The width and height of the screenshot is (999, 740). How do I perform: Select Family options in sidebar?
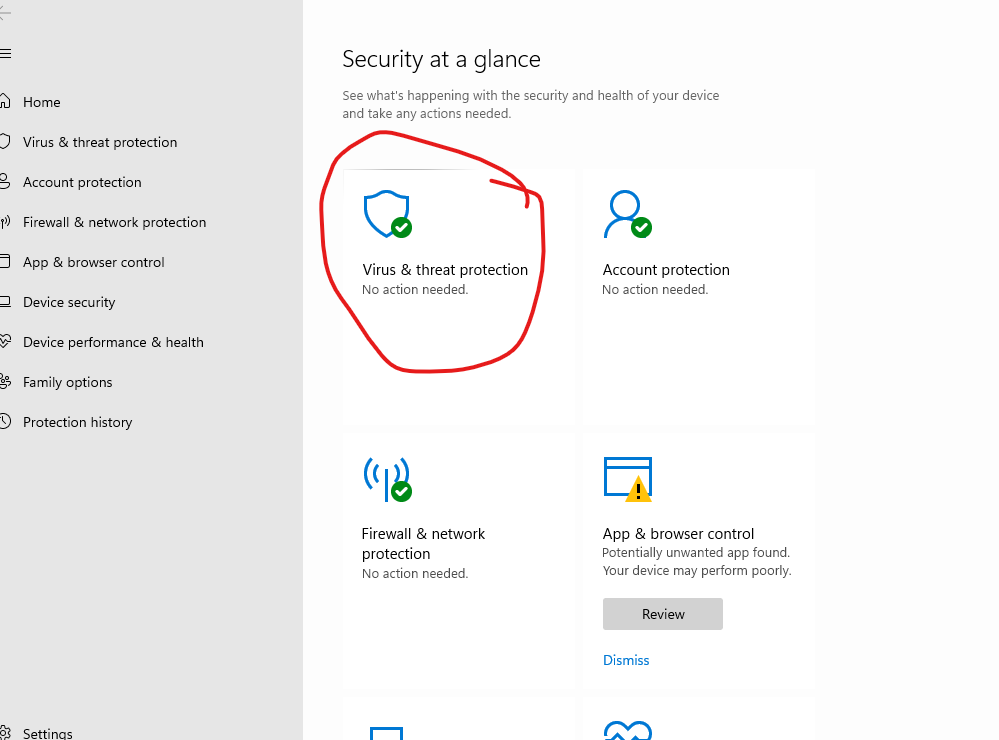(x=68, y=382)
